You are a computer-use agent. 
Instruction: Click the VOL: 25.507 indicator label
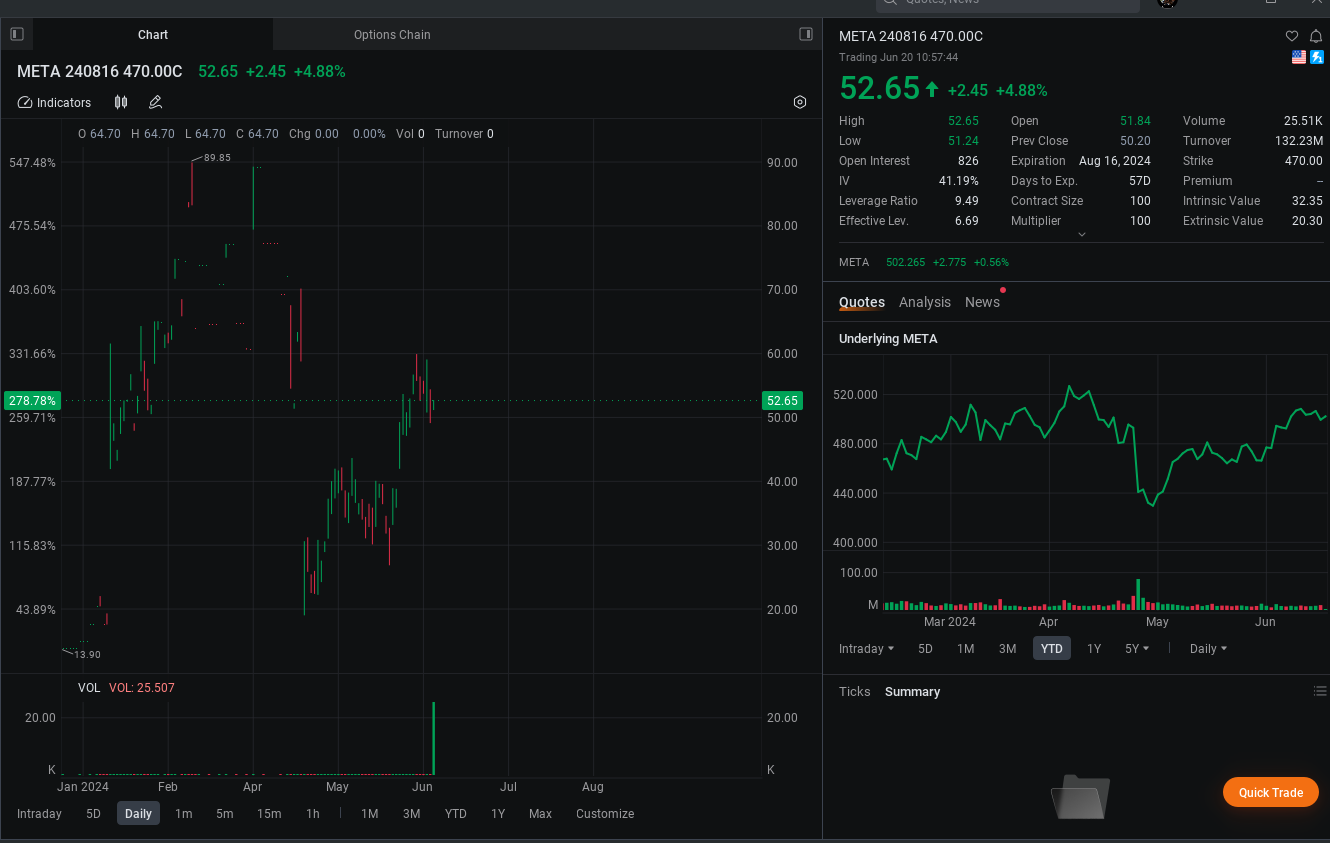pyautogui.click(x=142, y=687)
